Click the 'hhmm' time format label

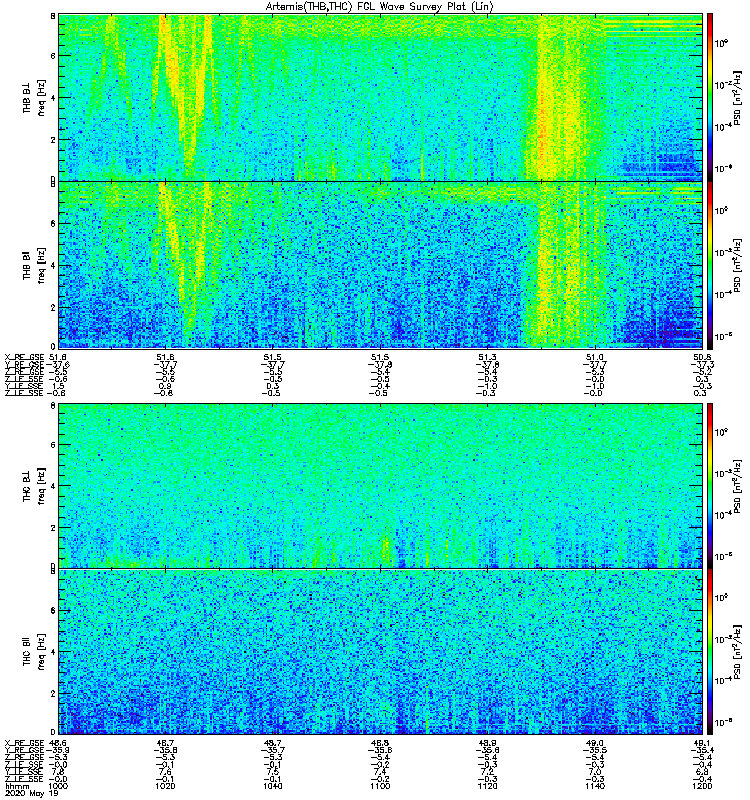(17, 786)
